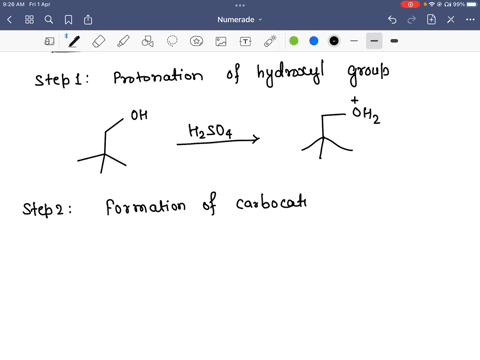
Task: Add a new page
Action: tap(431, 20)
